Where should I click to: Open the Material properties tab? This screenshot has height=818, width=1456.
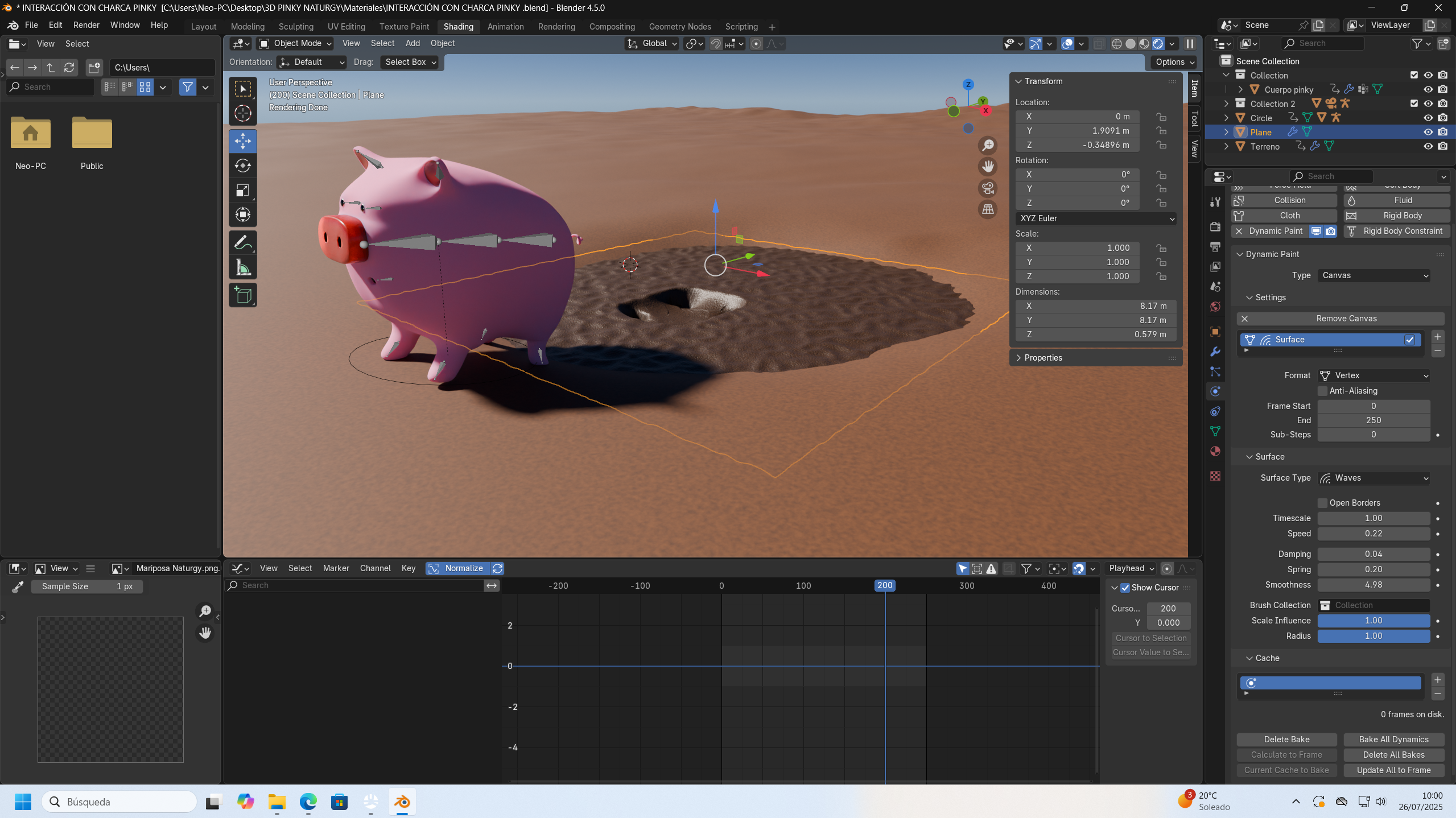[x=1215, y=451]
